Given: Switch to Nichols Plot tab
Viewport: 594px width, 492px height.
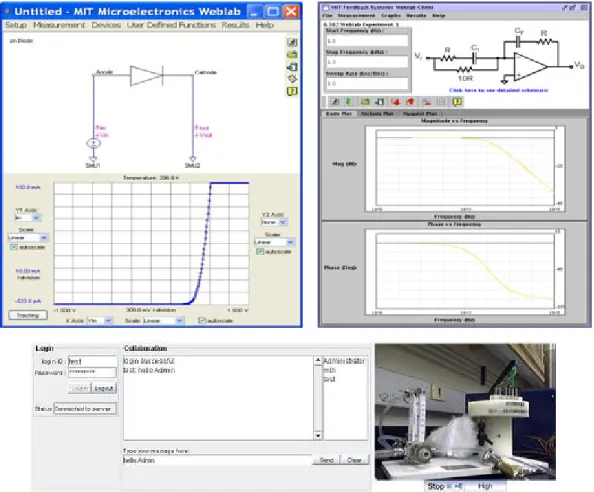Looking at the screenshot, I should tap(377, 114).
